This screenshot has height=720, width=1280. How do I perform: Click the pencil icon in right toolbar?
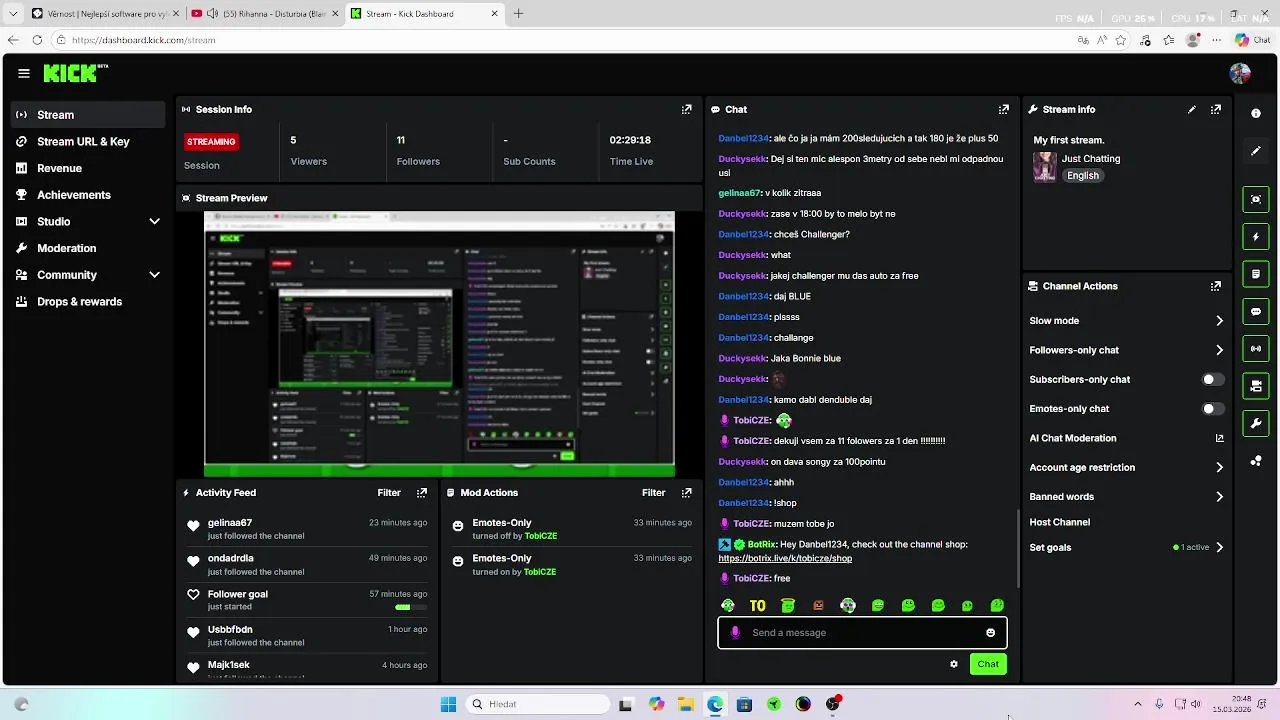tap(1256, 151)
